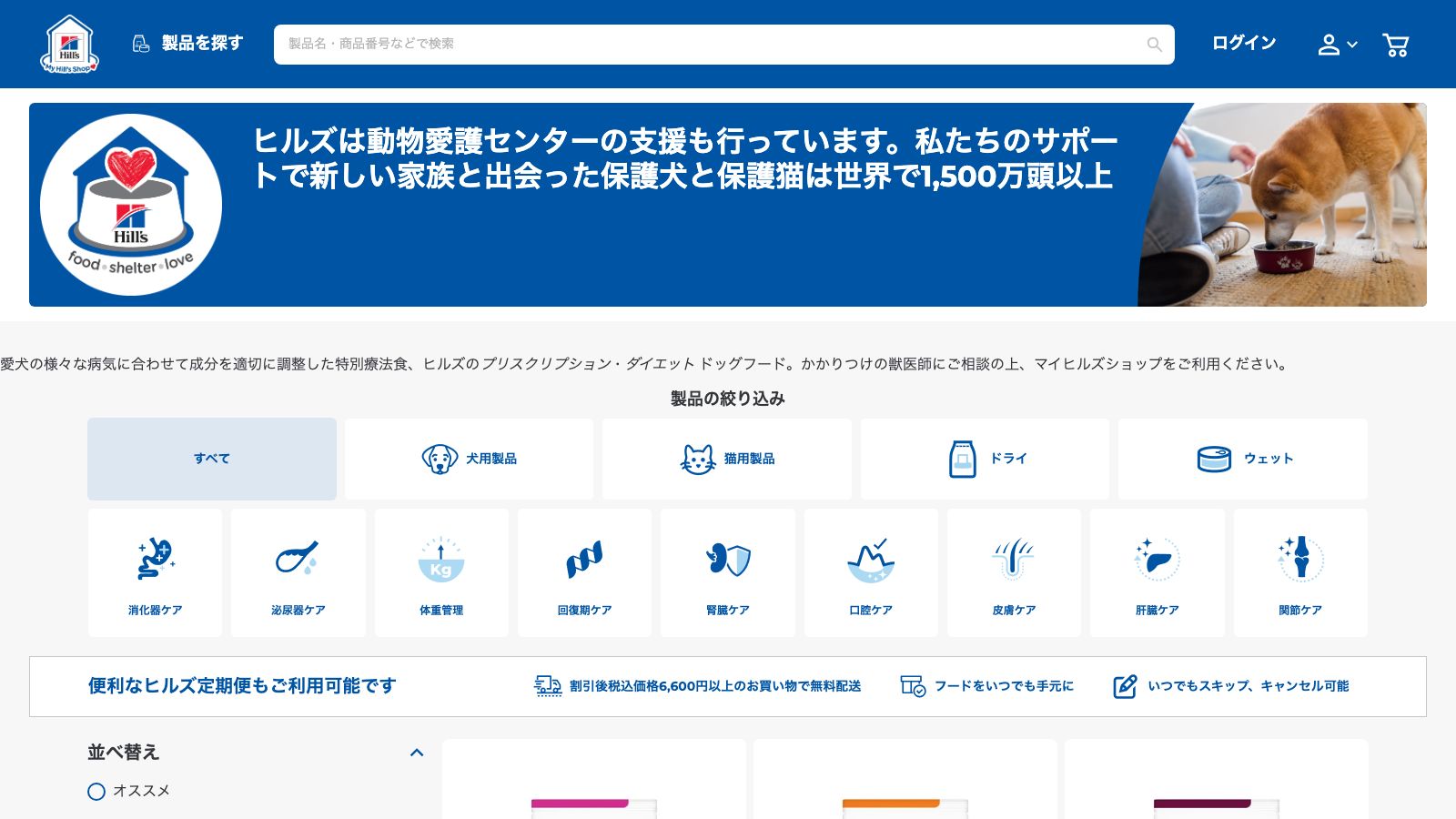This screenshot has height=819, width=1456.
Task: Filter by 猫用製品 cat products
Action: pos(726,459)
